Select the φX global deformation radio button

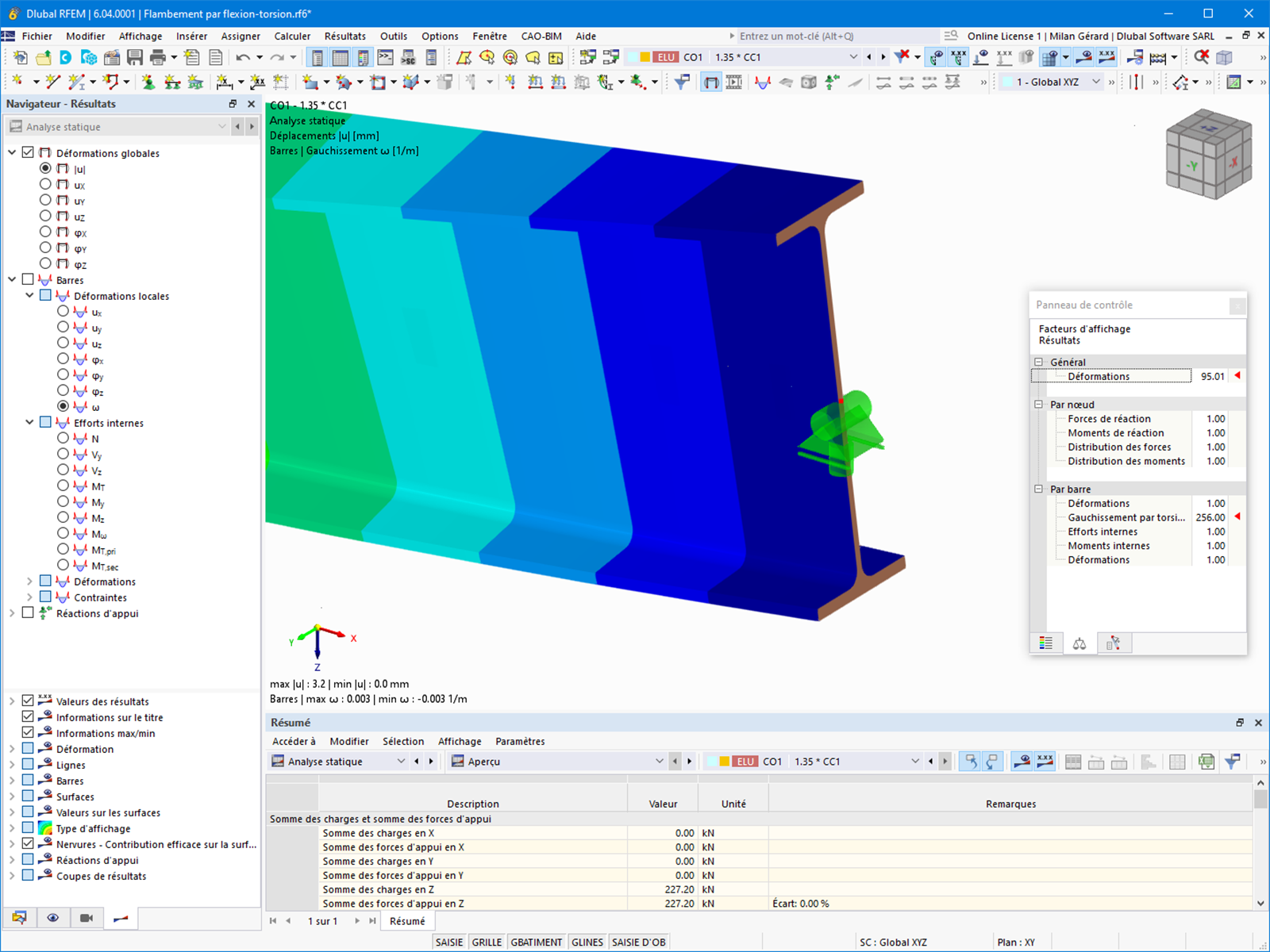tap(45, 232)
